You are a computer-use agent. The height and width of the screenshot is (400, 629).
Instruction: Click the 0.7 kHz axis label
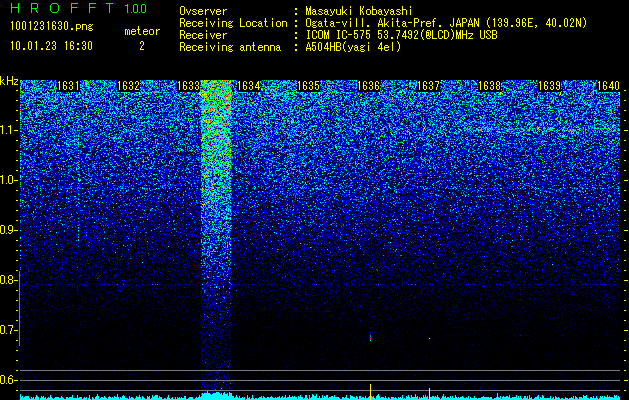pyautogui.click(x=8, y=330)
